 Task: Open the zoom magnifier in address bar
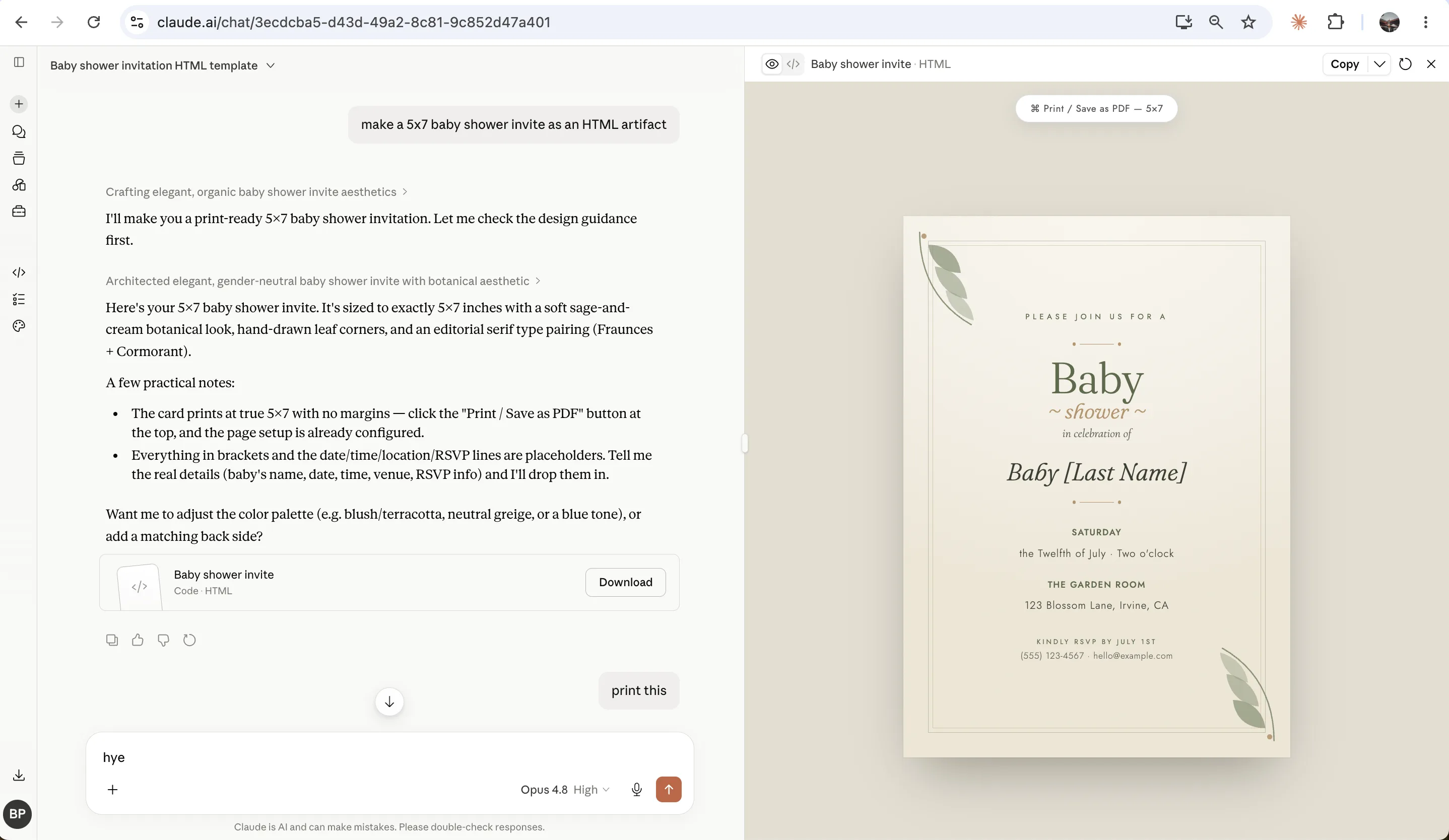[1216, 22]
